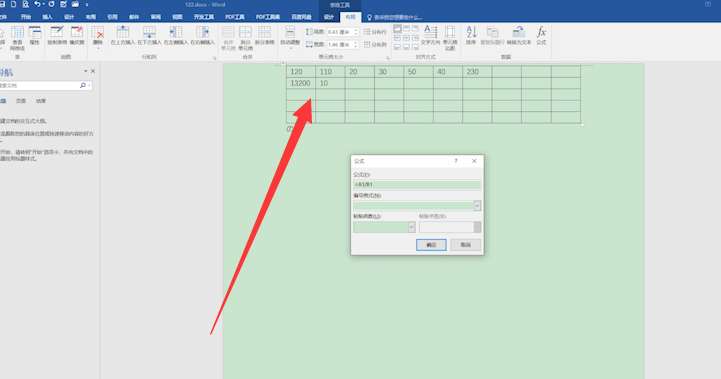This screenshot has height=379, width=721.
Task: Click the Convert to Text icon
Action: (519, 35)
